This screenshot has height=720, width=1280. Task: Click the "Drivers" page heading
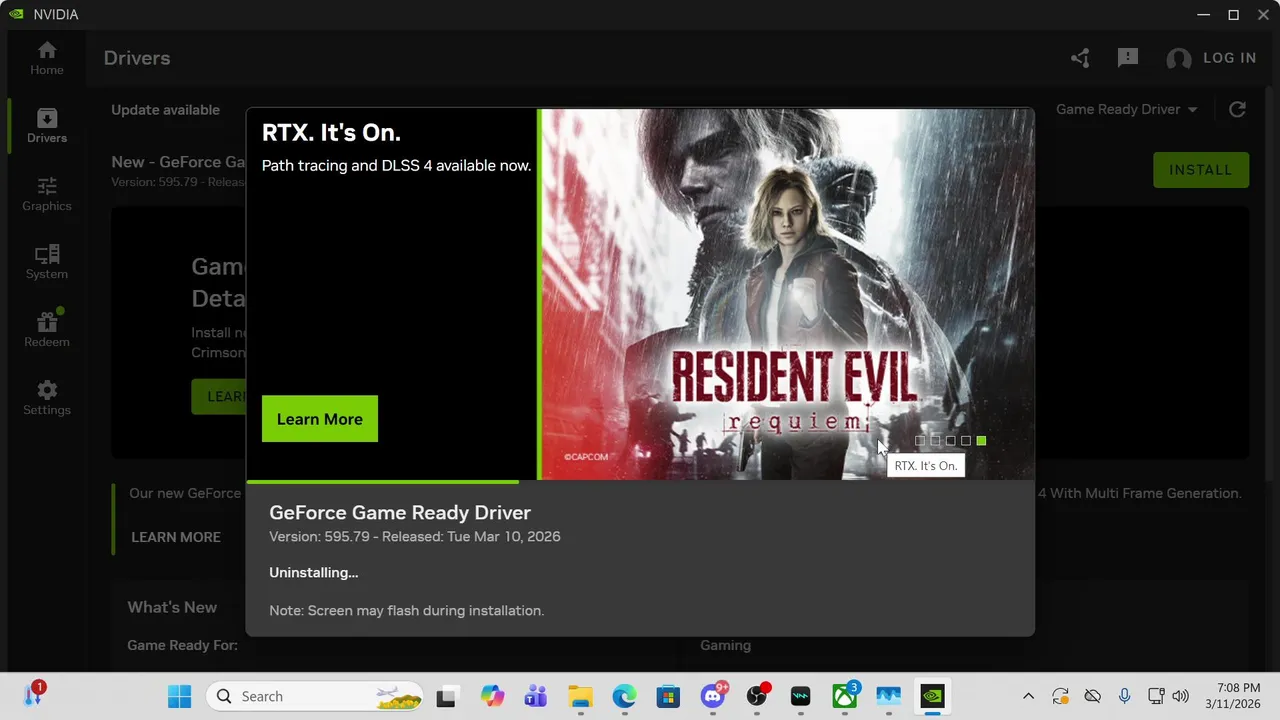coord(137,58)
